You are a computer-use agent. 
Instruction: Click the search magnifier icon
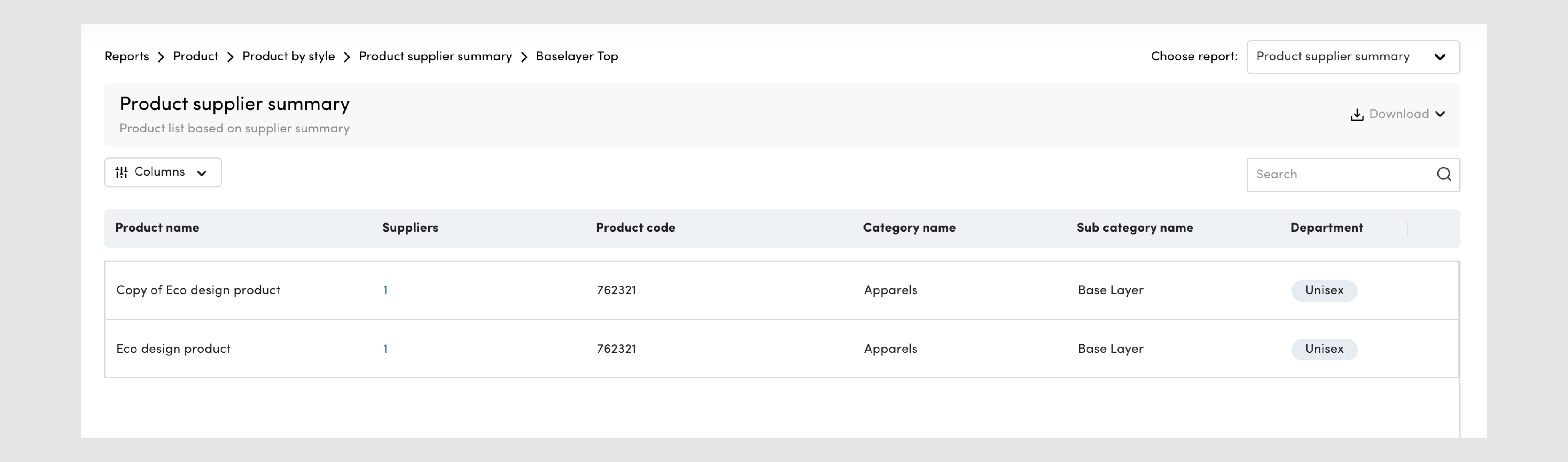1444,175
